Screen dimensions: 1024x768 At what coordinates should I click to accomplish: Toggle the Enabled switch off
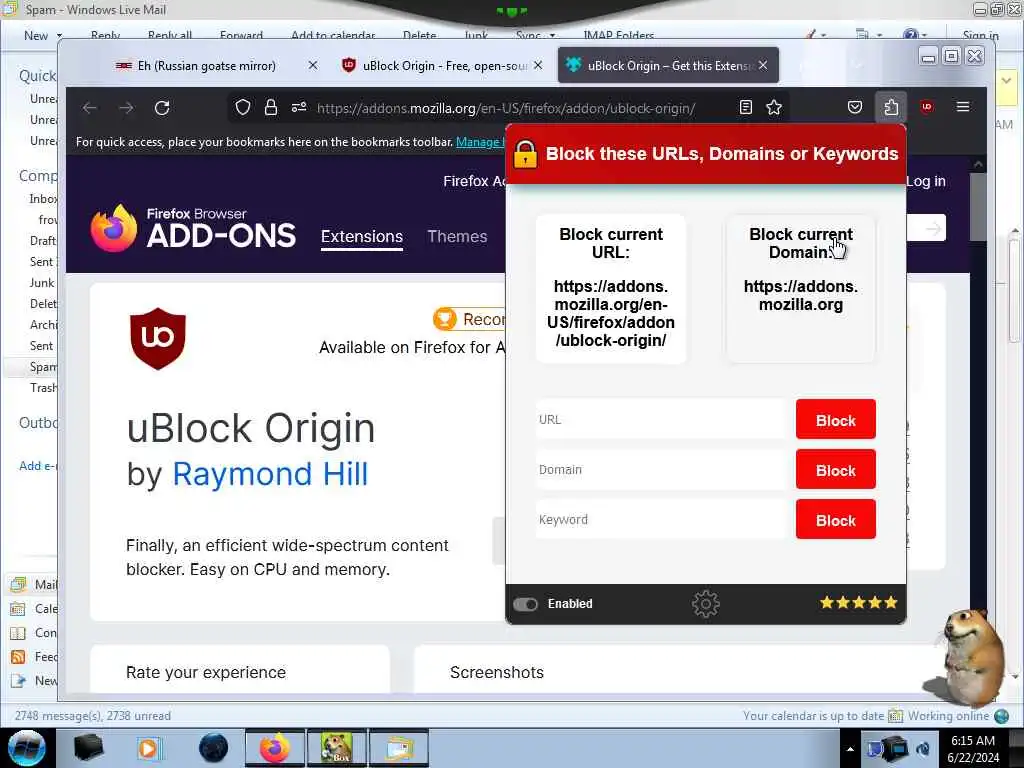tap(525, 604)
